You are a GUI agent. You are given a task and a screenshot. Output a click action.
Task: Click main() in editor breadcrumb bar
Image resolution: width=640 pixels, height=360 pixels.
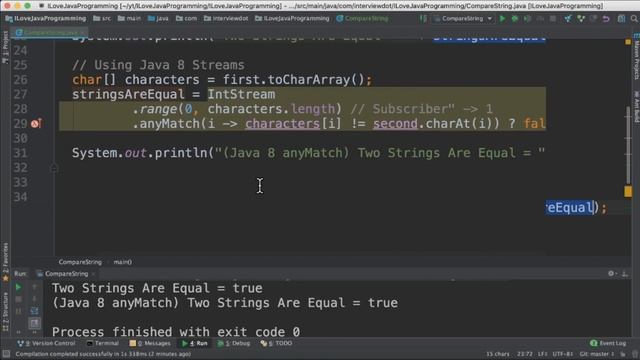[122, 262]
